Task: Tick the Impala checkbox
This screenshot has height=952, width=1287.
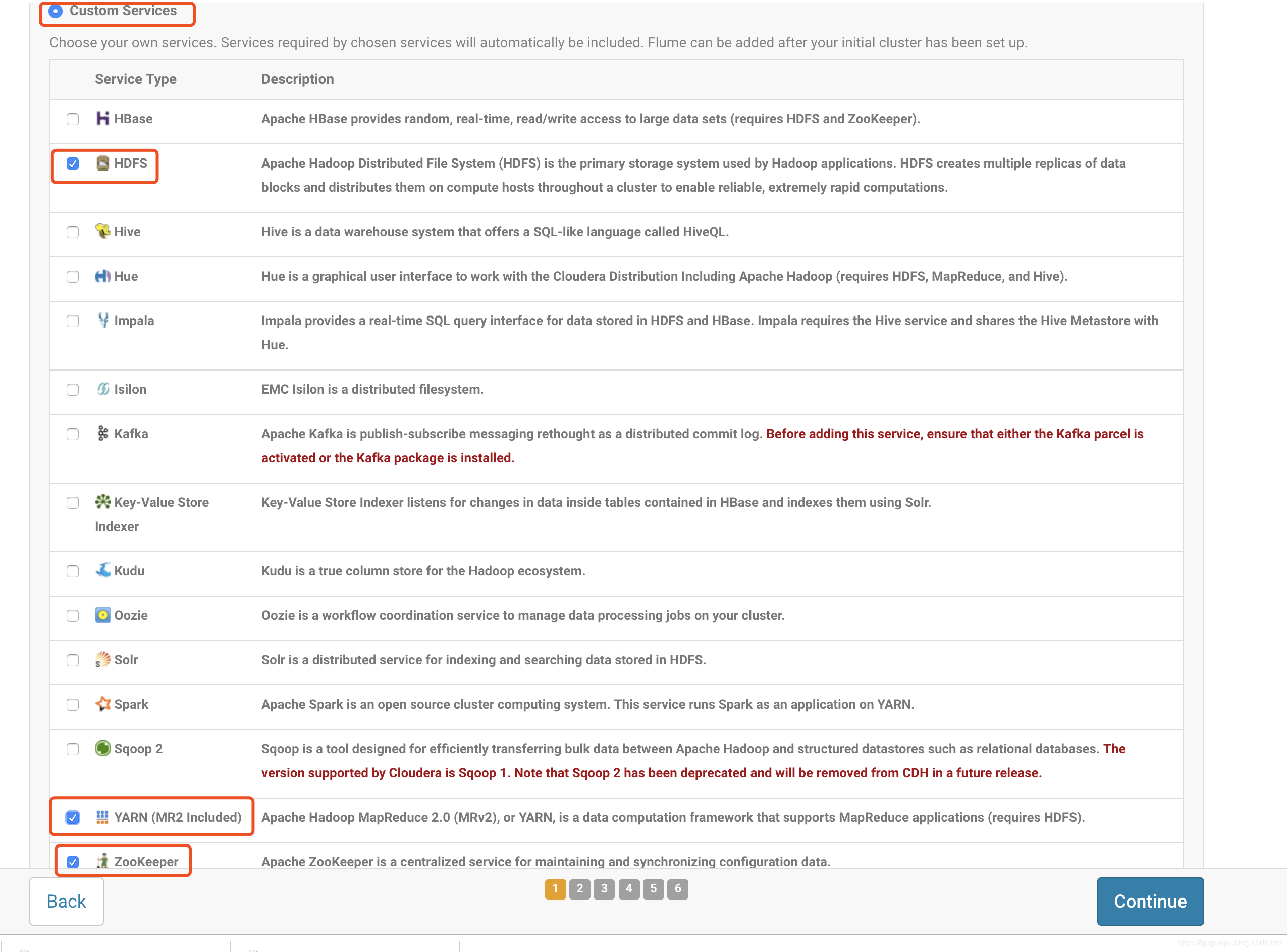Action: (73, 321)
